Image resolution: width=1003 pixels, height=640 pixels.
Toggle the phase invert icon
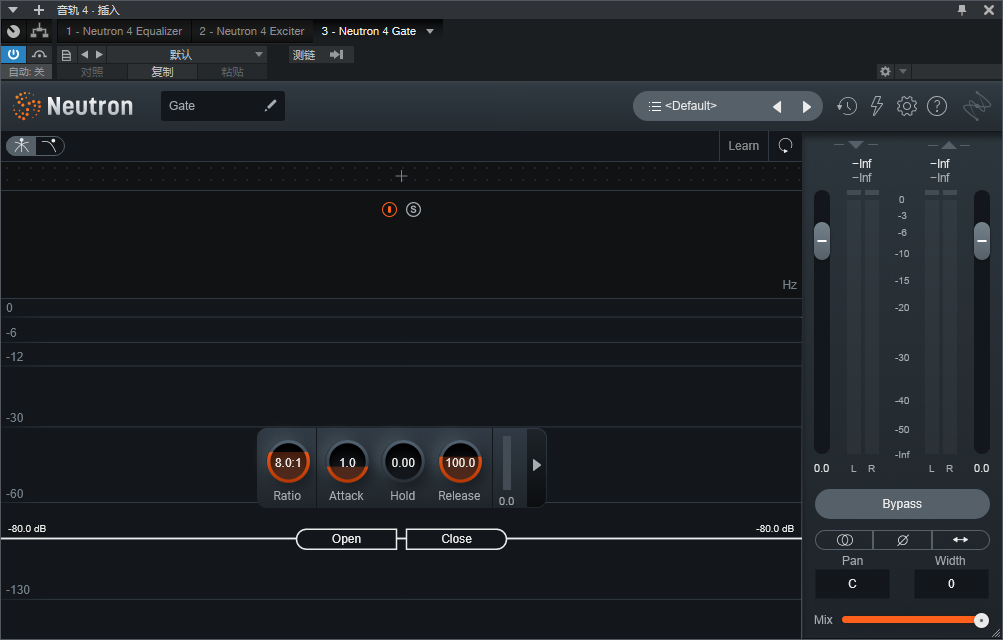(x=903, y=540)
